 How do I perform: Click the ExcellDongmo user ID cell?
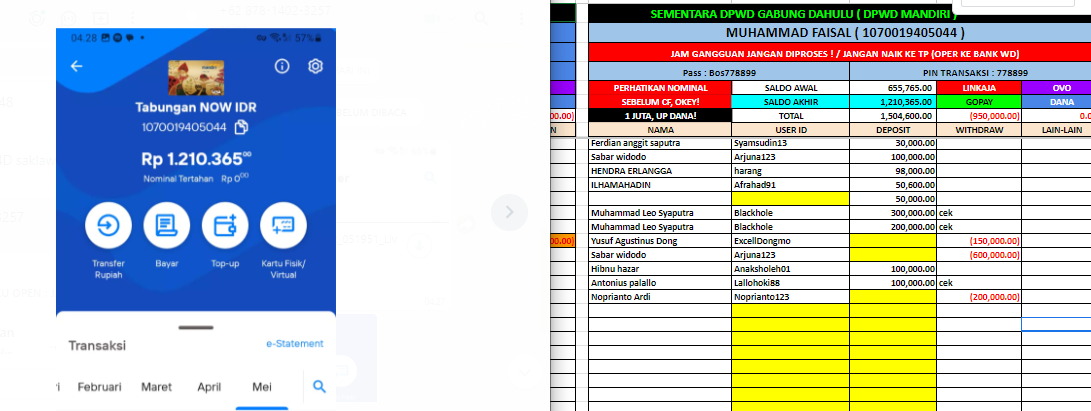(x=790, y=241)
